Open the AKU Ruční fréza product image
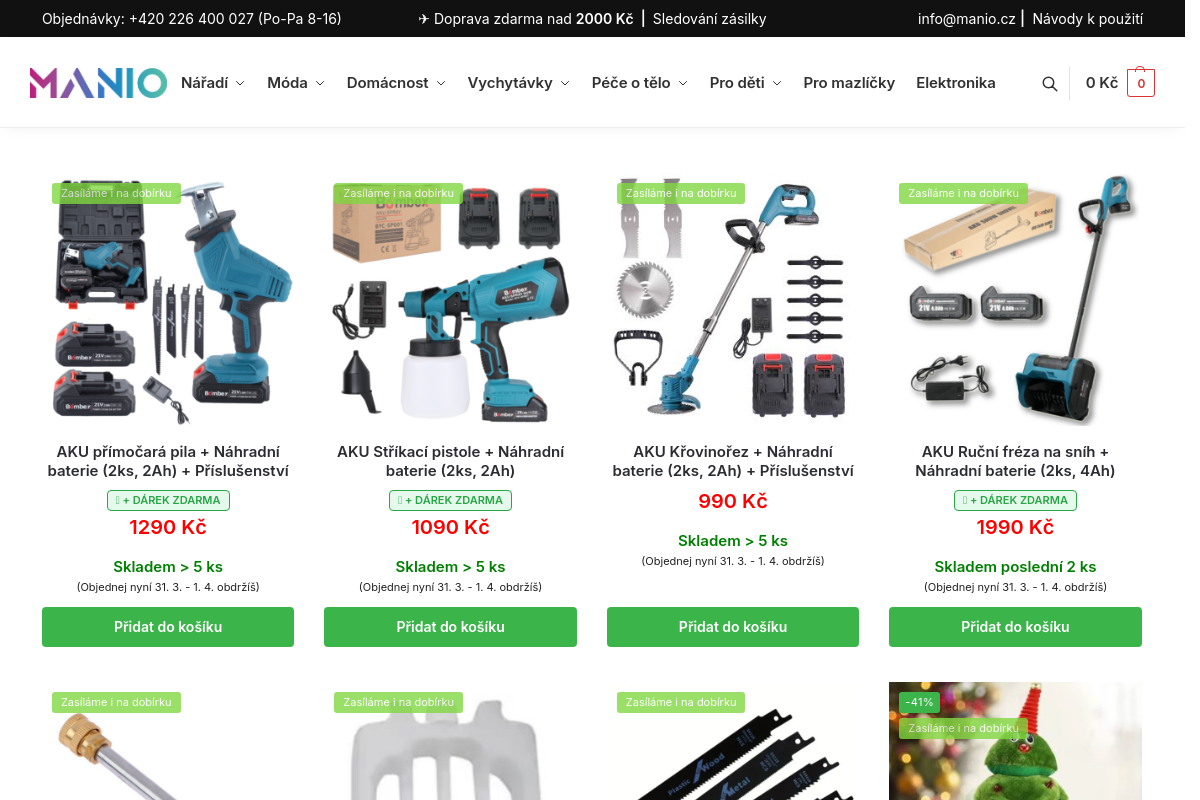Image resolution: width=1200 pixels, height=800 pixels. pyautogui.click(x=1015, y=300)
